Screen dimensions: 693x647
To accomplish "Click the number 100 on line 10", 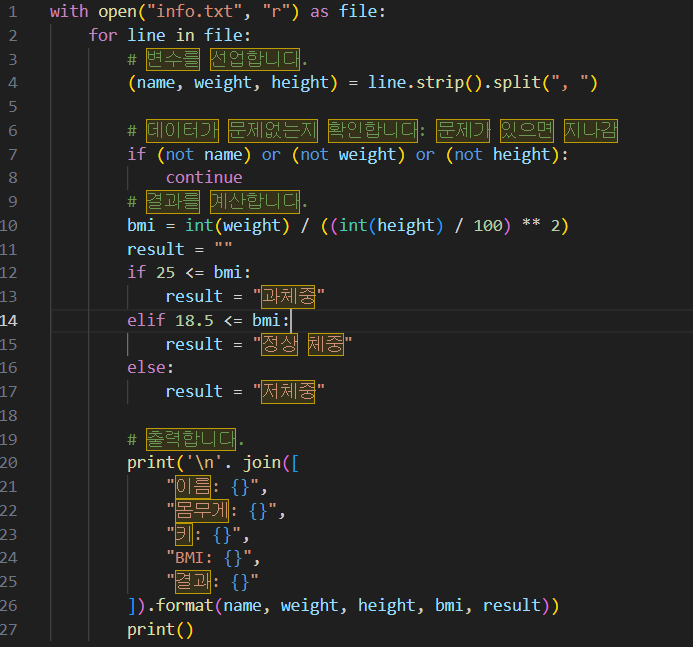I will tap(488, 226).
